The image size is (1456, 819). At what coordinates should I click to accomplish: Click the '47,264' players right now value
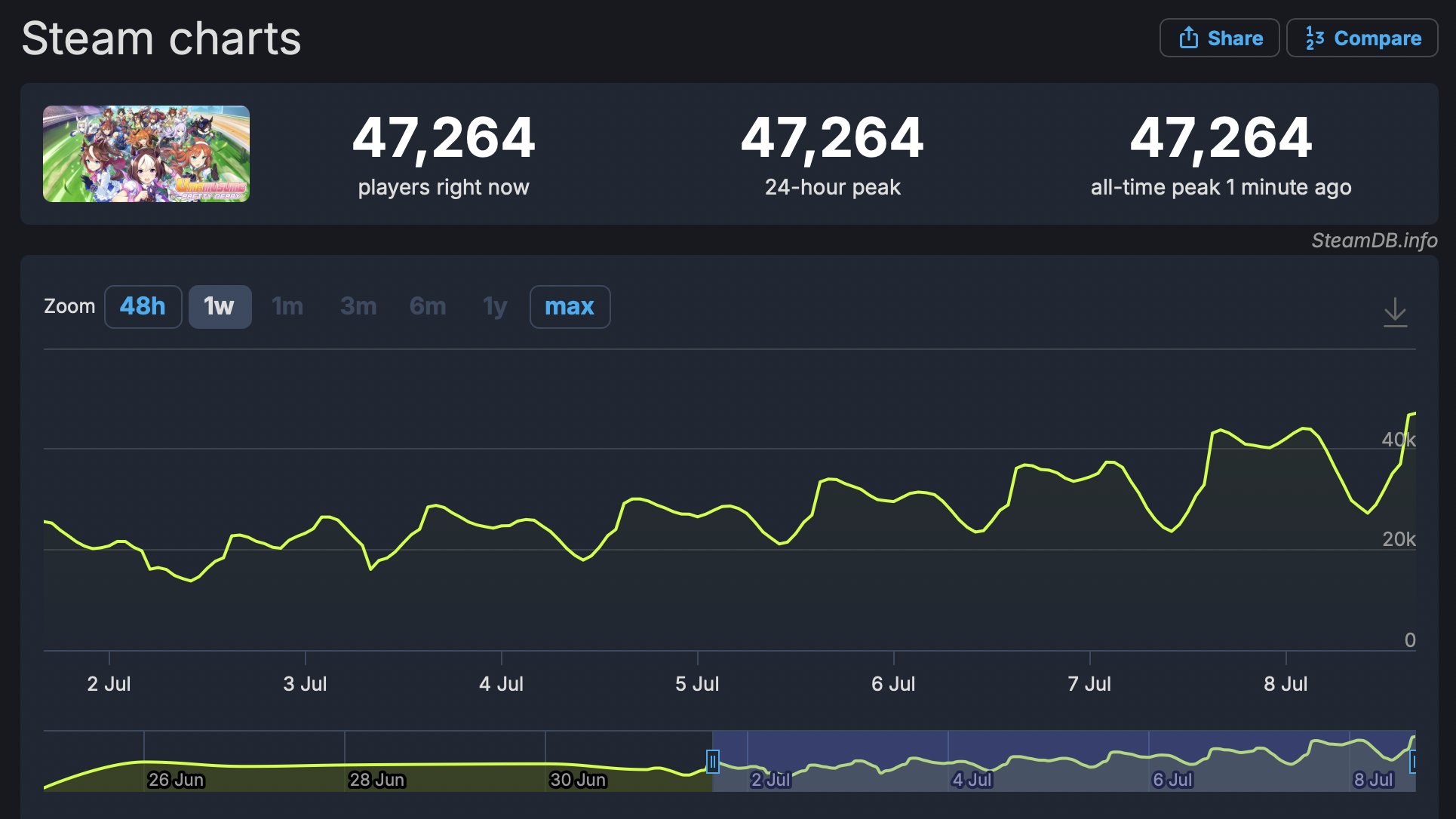[444, 138]
